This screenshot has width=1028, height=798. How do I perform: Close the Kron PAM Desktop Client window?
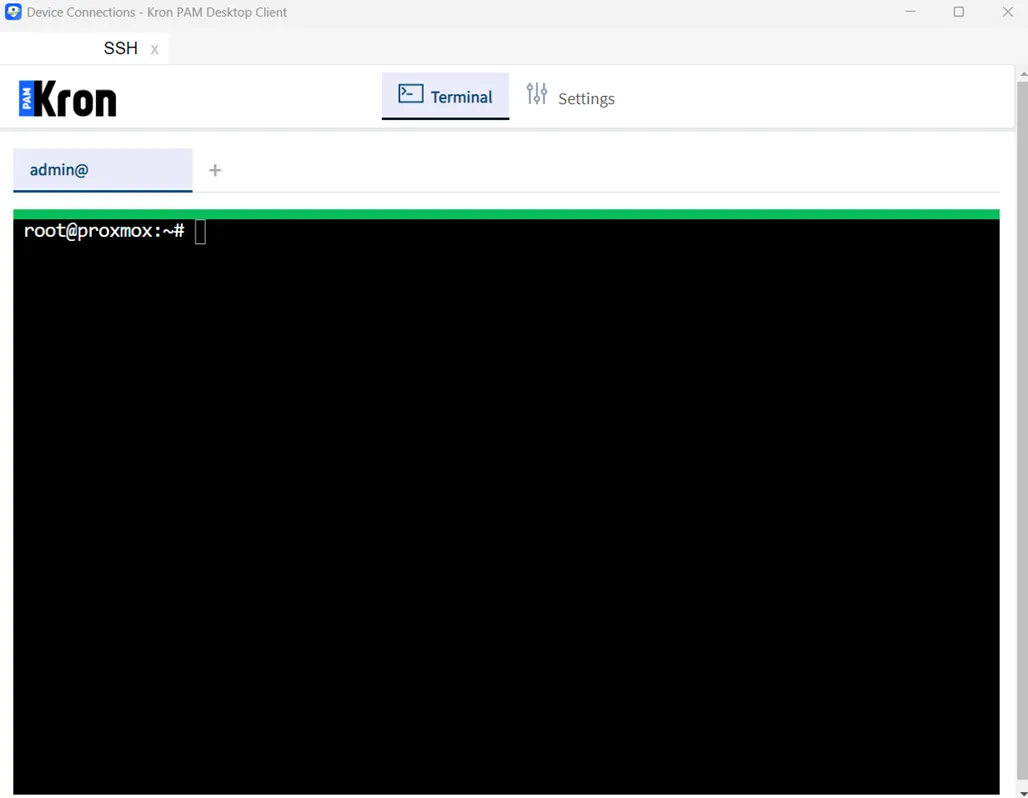pyautogui.click(x=1008, y=12)
